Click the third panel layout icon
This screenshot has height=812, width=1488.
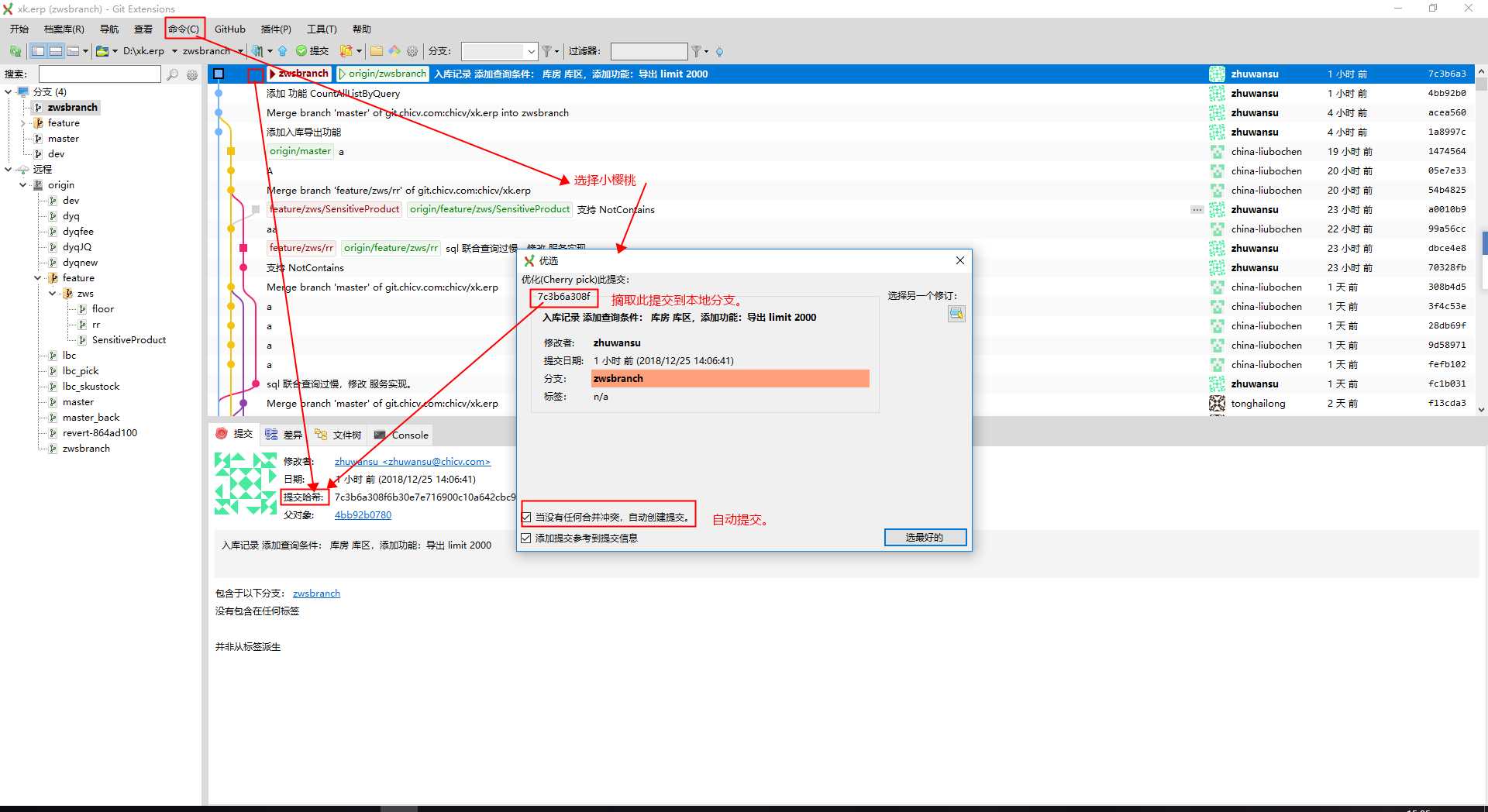click(x=73, y=51)
